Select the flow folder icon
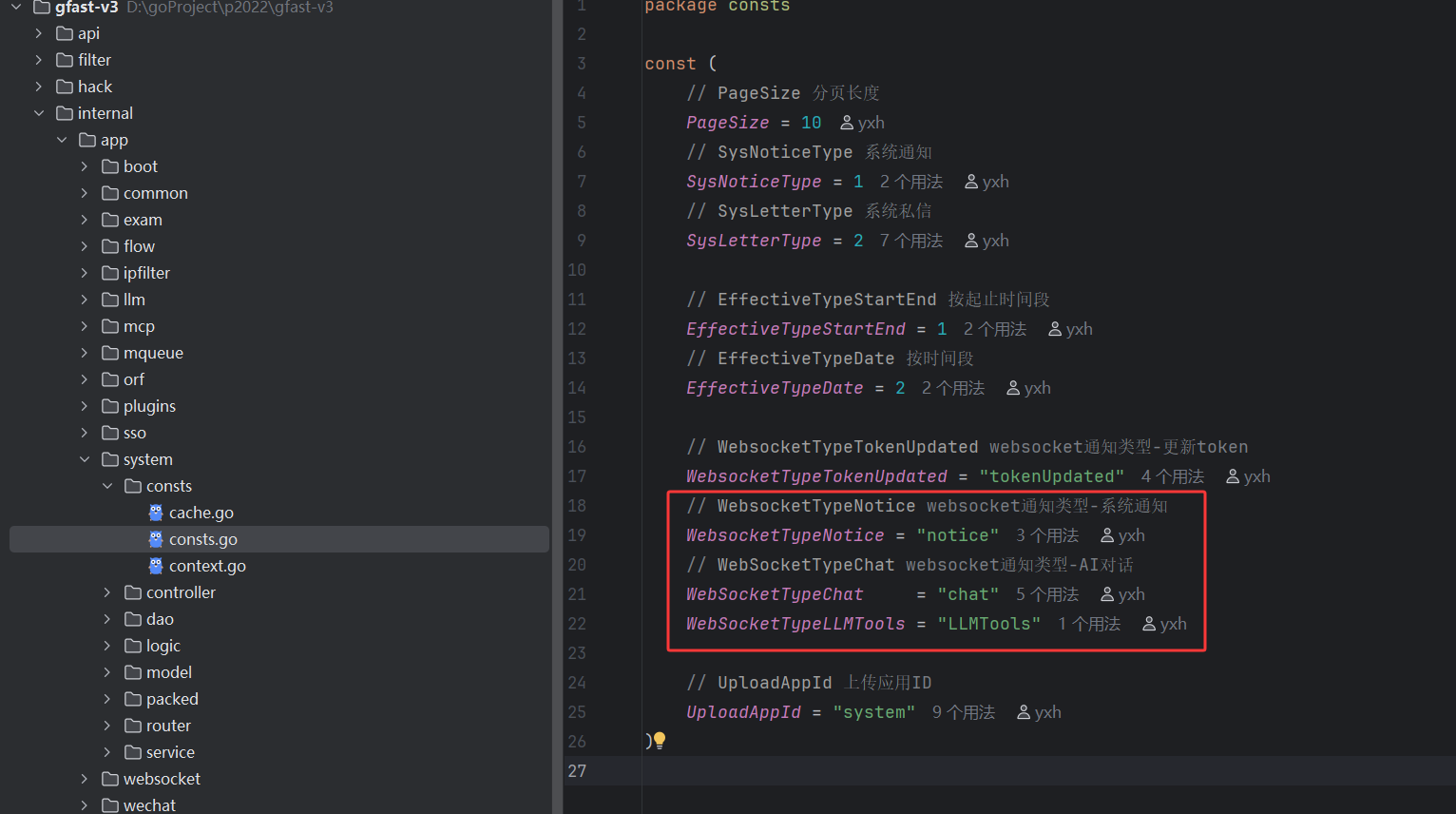 coord(110,246)
